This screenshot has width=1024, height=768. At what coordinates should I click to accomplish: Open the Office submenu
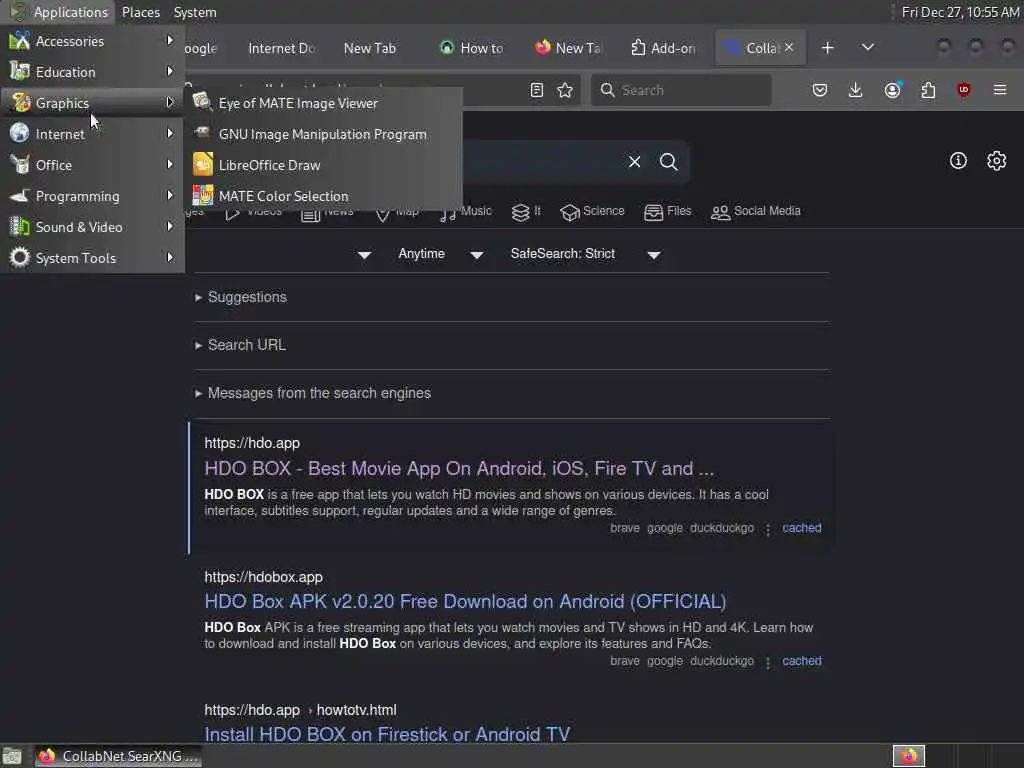coord(92,165)
